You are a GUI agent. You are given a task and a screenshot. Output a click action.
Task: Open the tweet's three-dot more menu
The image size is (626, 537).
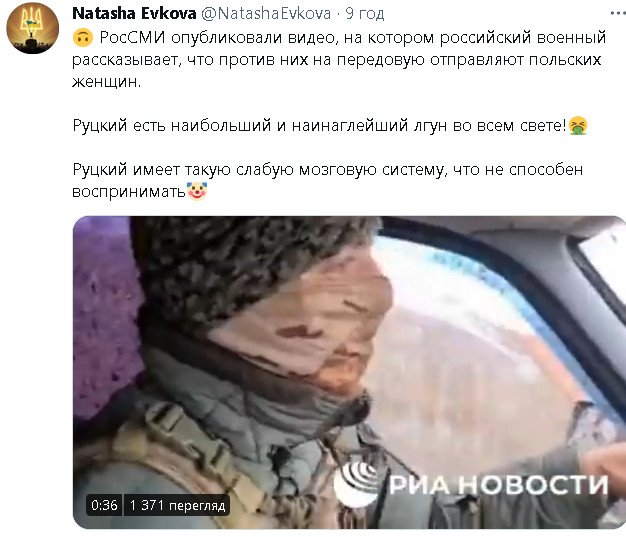click(618, 13)
